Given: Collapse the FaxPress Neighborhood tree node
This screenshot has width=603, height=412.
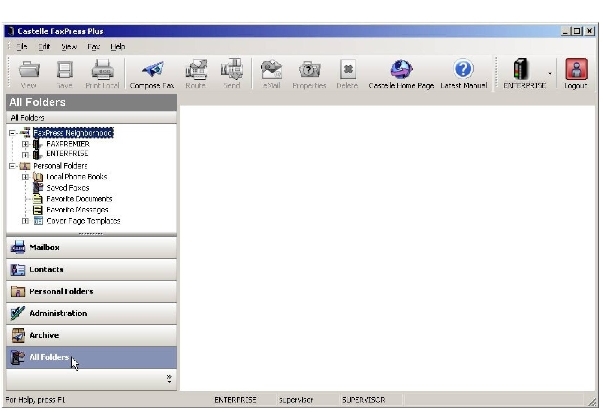Looking at the screenshot, I should [12, 133].
